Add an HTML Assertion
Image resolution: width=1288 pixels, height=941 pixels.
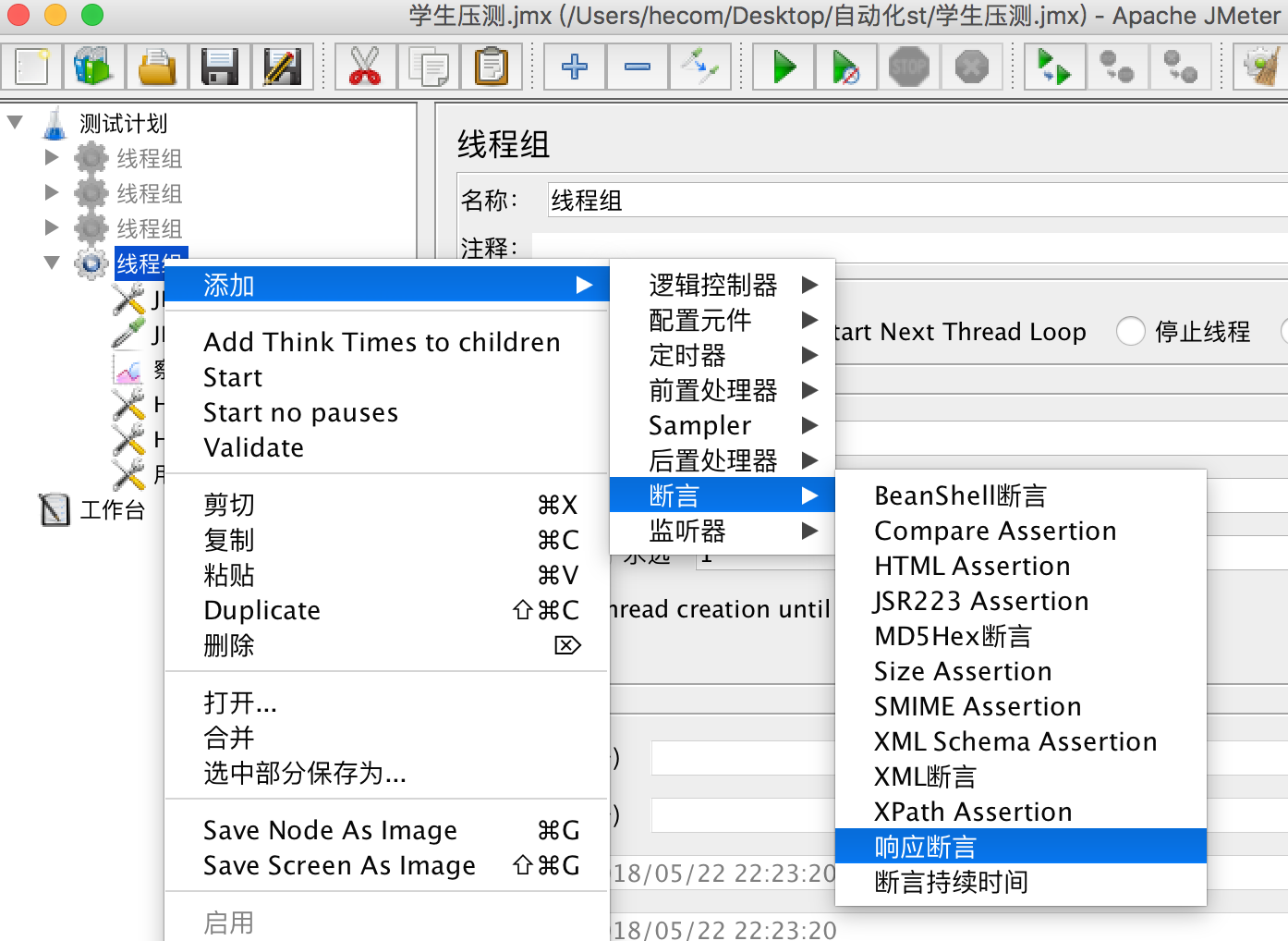click(x=1021, y=566)
